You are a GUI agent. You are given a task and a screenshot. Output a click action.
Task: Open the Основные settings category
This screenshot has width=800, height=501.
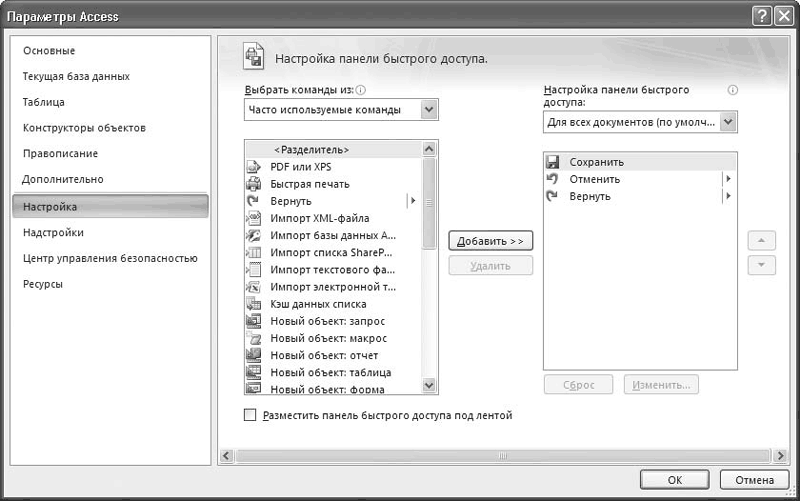(49, 51)
